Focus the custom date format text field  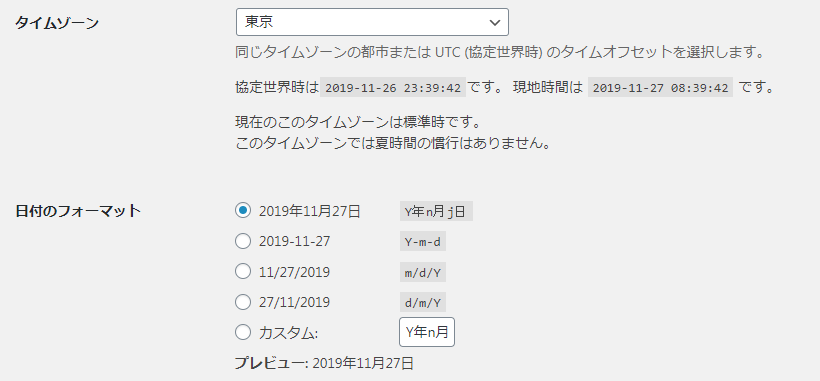[427, 332]
